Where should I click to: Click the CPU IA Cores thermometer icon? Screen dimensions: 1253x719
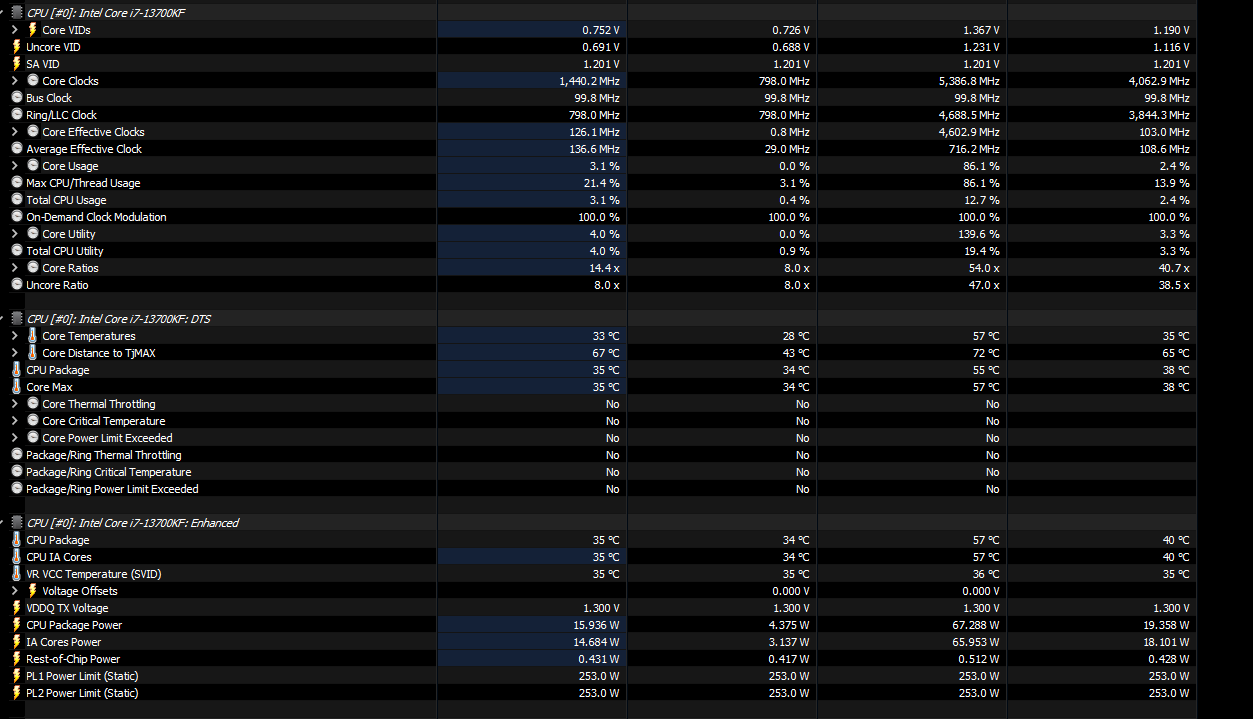(16, 557)
